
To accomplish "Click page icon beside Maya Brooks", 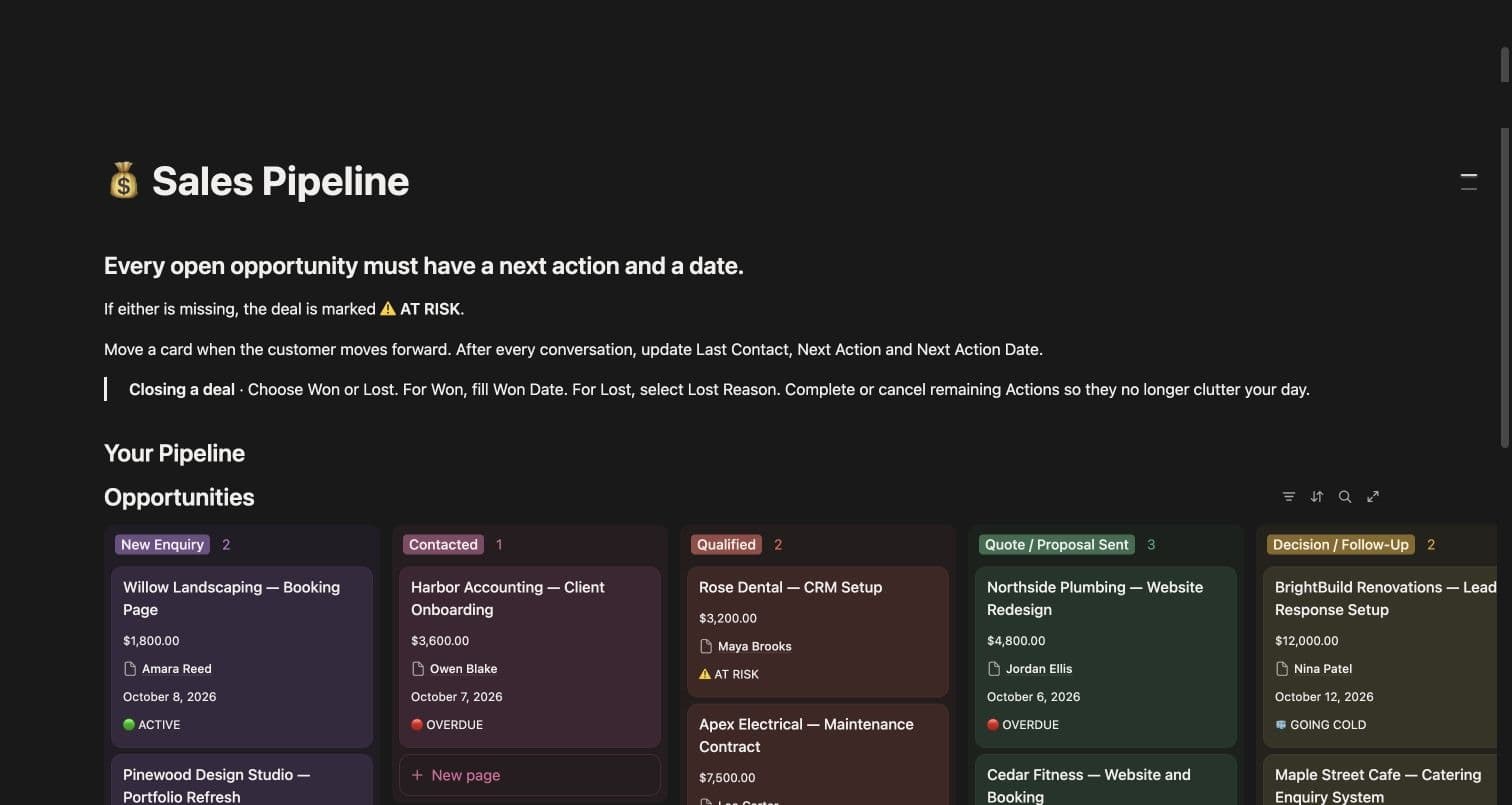I will tap(706, 647).
